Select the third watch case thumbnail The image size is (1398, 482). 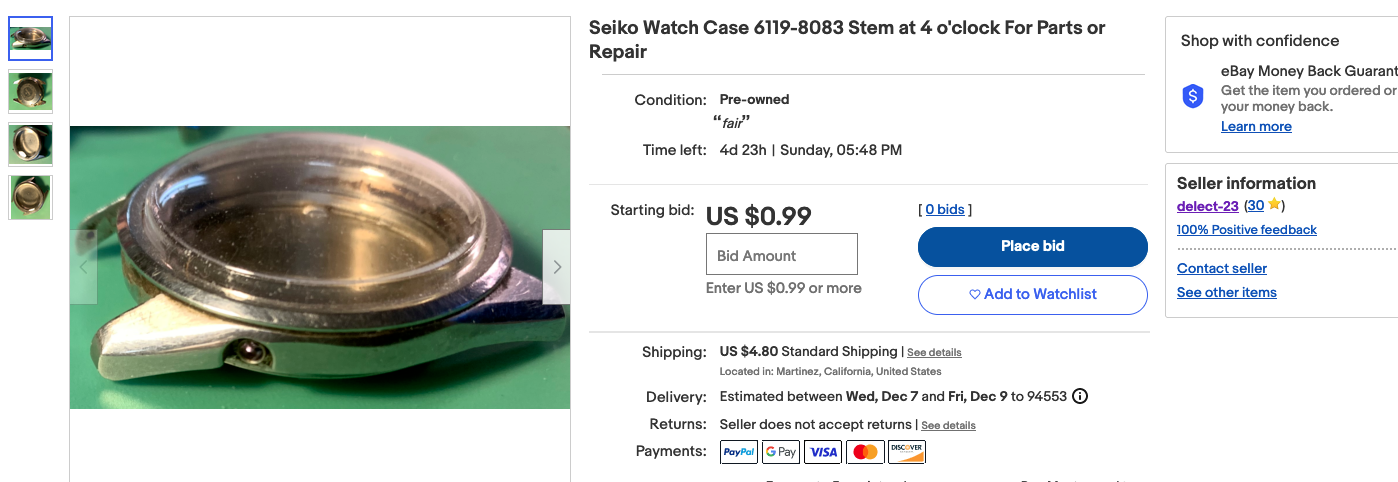point(30,145)
